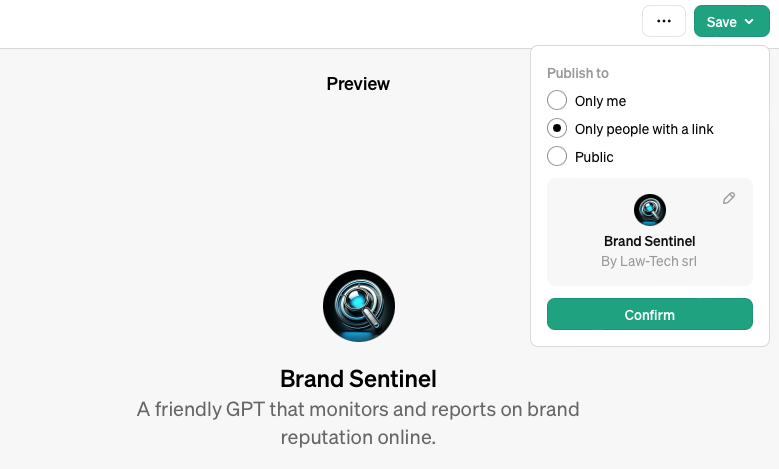Click the Preview heading
The width and height of the screenshot is (779, 469).
pyautogui.click(x=358, y=84)
